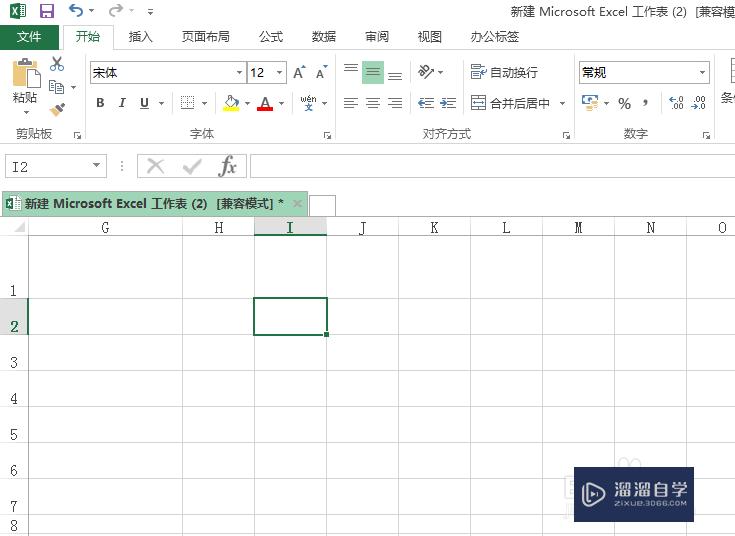
Task: Click the fx insert function icon
Action: pos(227,166)
